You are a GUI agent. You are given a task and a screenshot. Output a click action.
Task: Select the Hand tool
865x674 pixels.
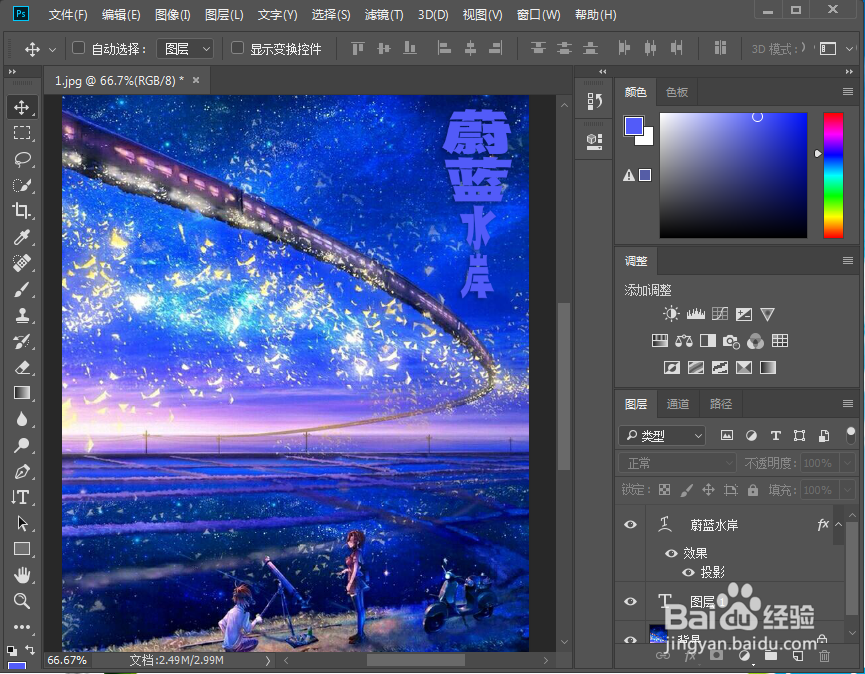[22, 575]
